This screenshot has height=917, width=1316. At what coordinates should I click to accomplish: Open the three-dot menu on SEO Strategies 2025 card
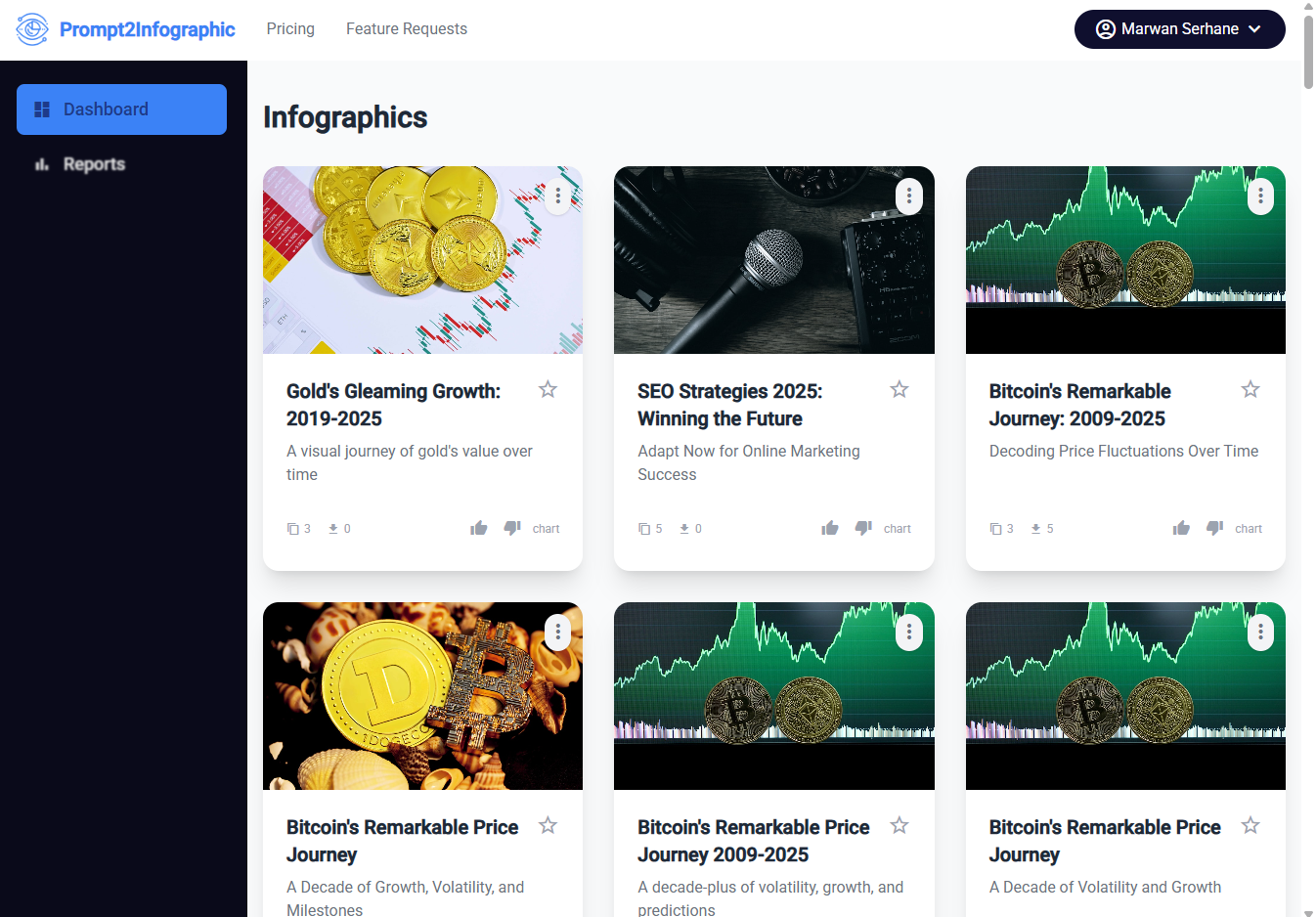tap(908, 196)
